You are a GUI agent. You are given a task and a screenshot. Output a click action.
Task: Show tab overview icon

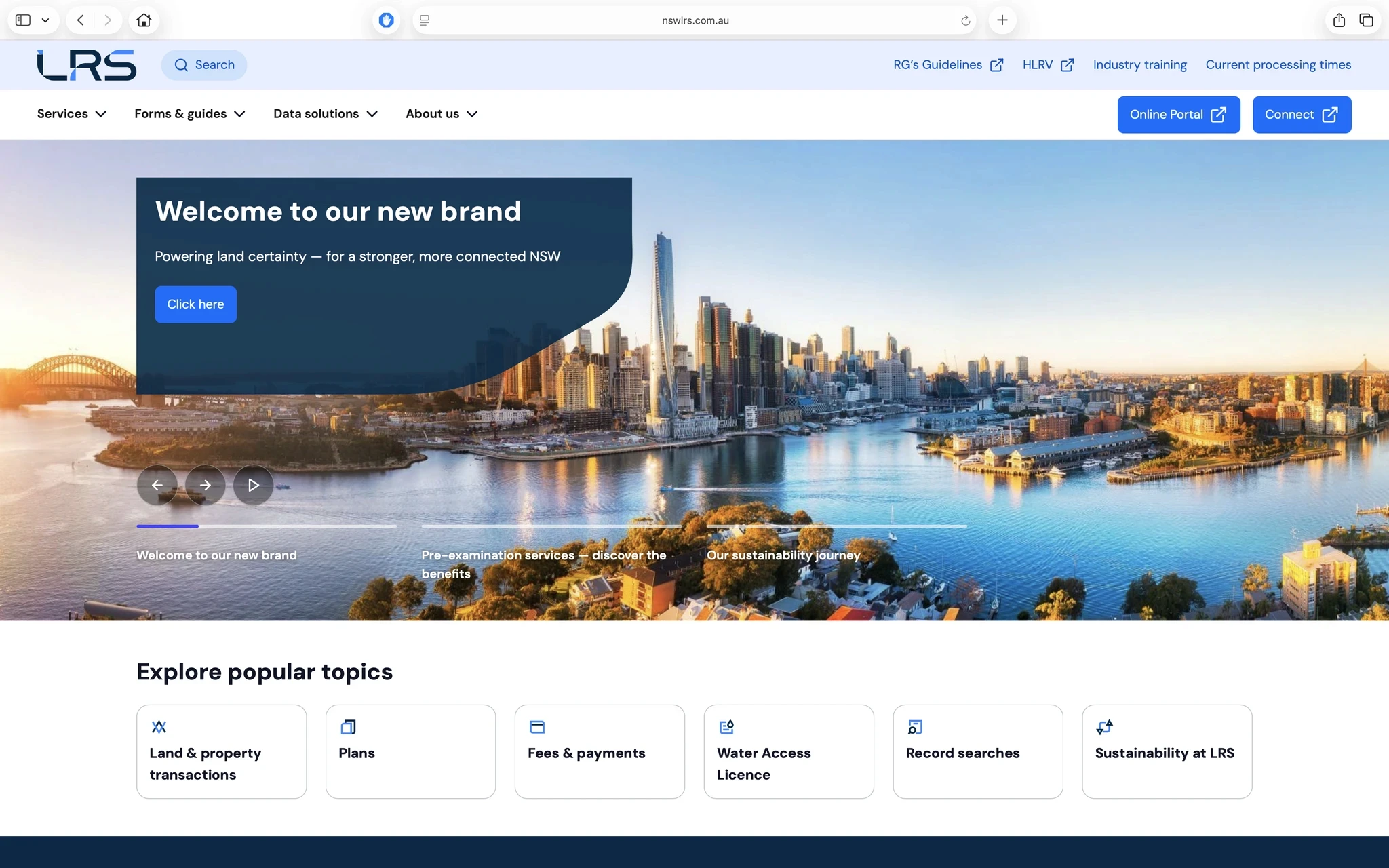[1366, 20]
